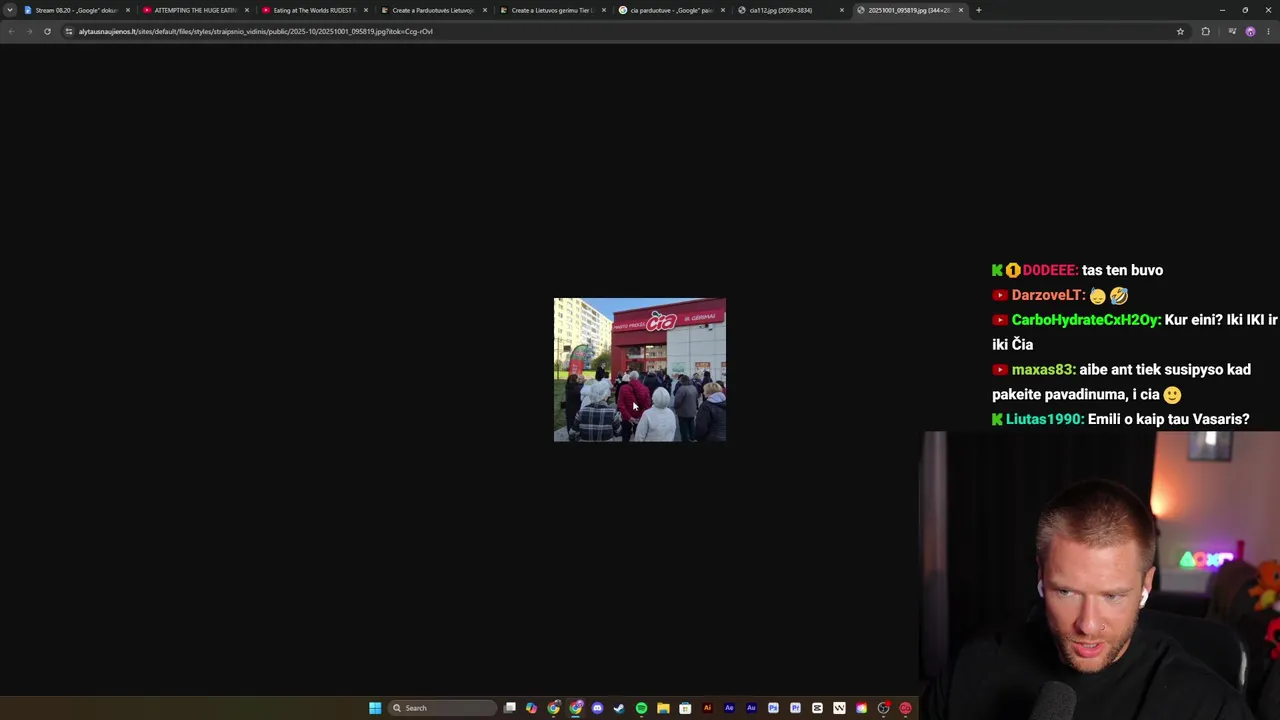The image size is (1280, 720).
Task: Open File Explorer from the taskbar
Action: pyautogui.click(x=663, y=708)
